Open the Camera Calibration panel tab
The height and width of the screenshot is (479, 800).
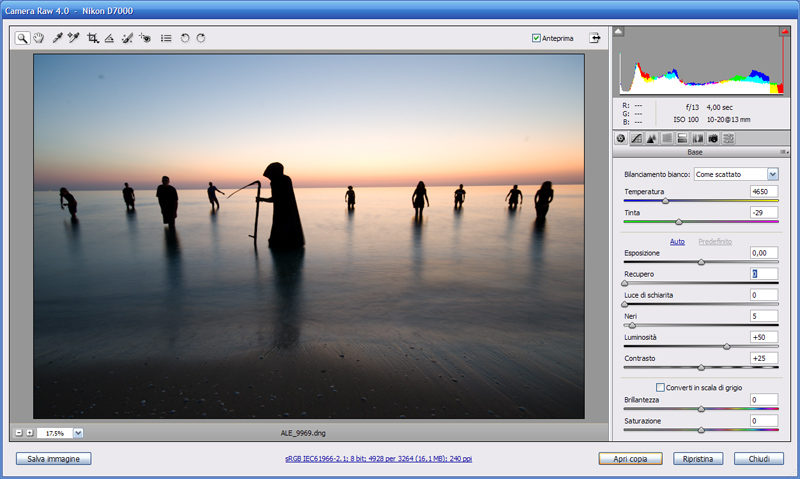tap(713, 138)
